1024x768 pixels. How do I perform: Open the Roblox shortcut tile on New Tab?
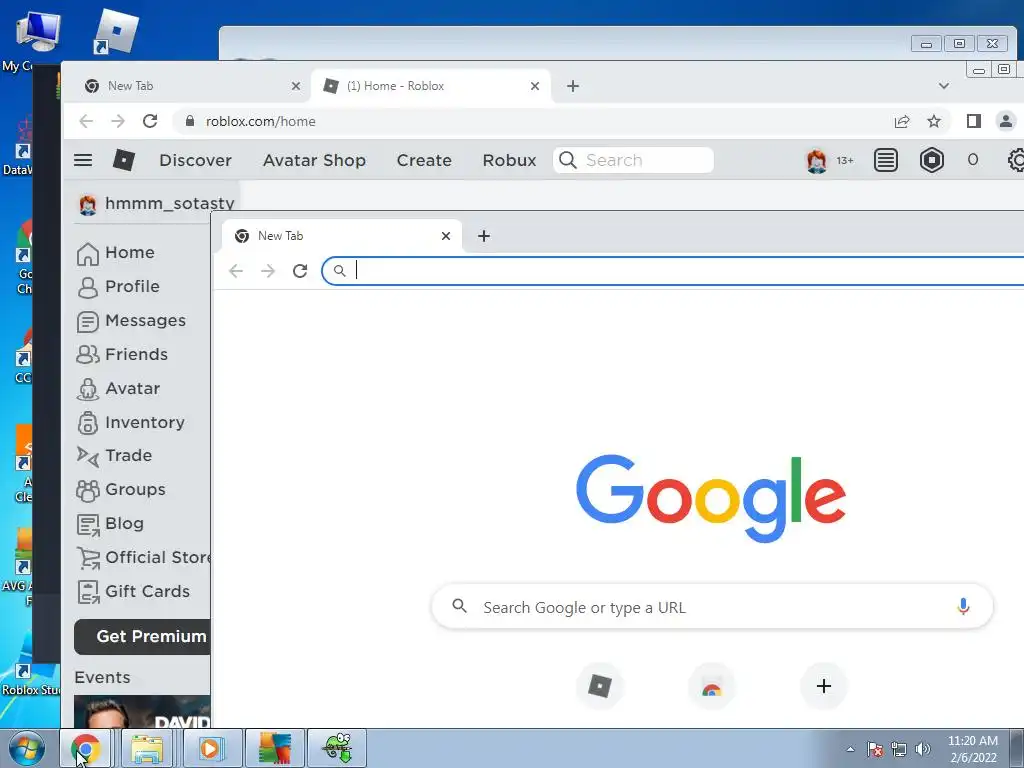[x=600, y=686]
